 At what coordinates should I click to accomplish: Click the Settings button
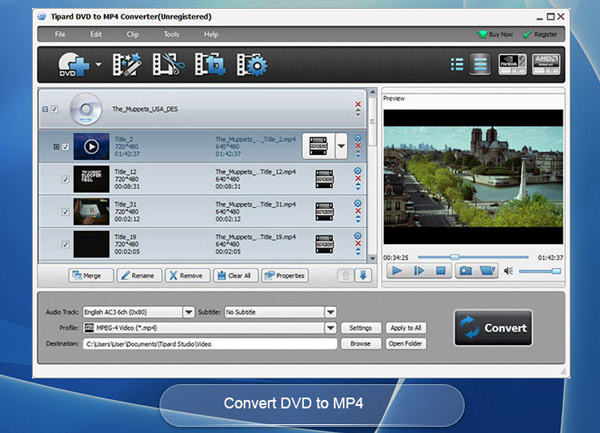click(x=360, y=328)
